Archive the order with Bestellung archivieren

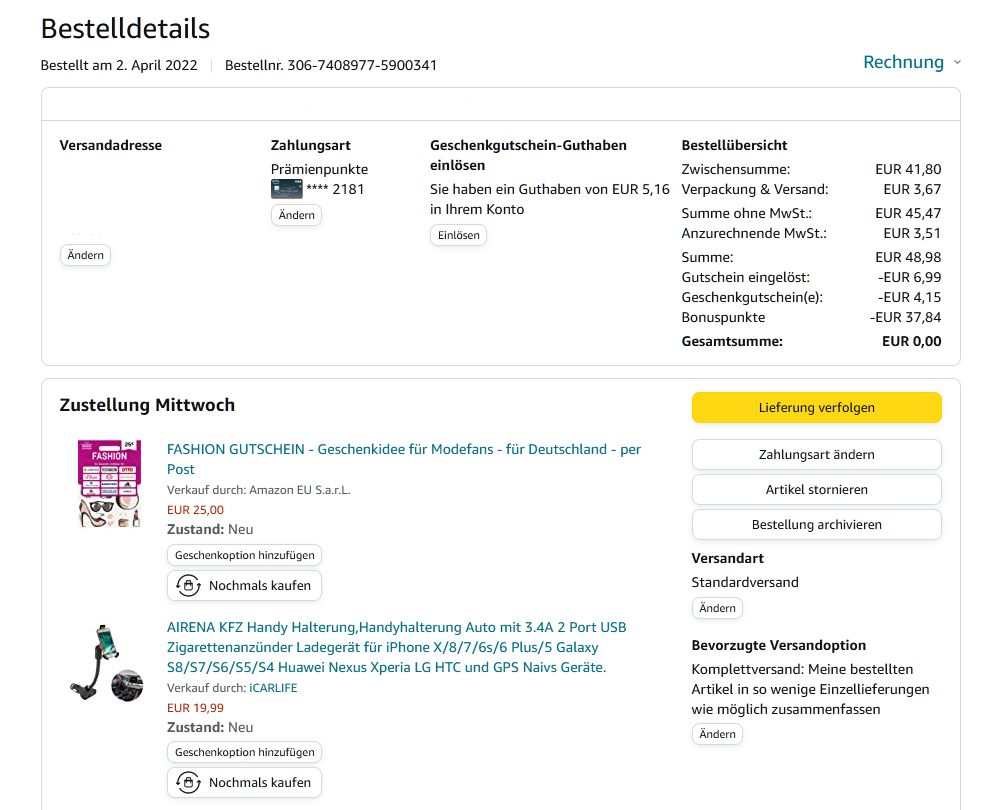tap(816, 525)
